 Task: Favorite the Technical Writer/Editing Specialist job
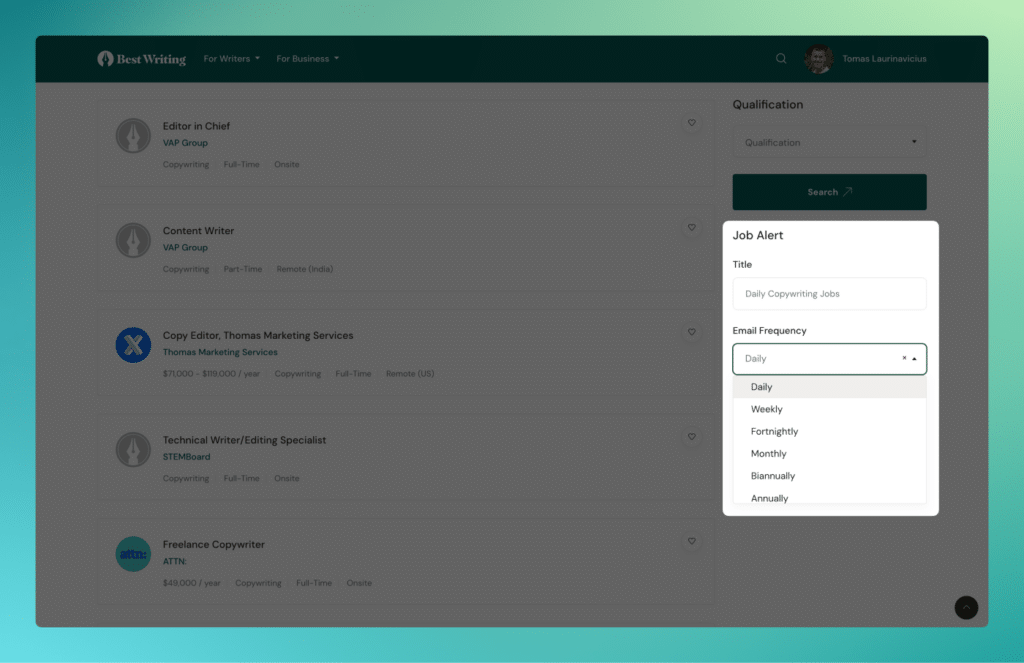click(x=692, y=436)
